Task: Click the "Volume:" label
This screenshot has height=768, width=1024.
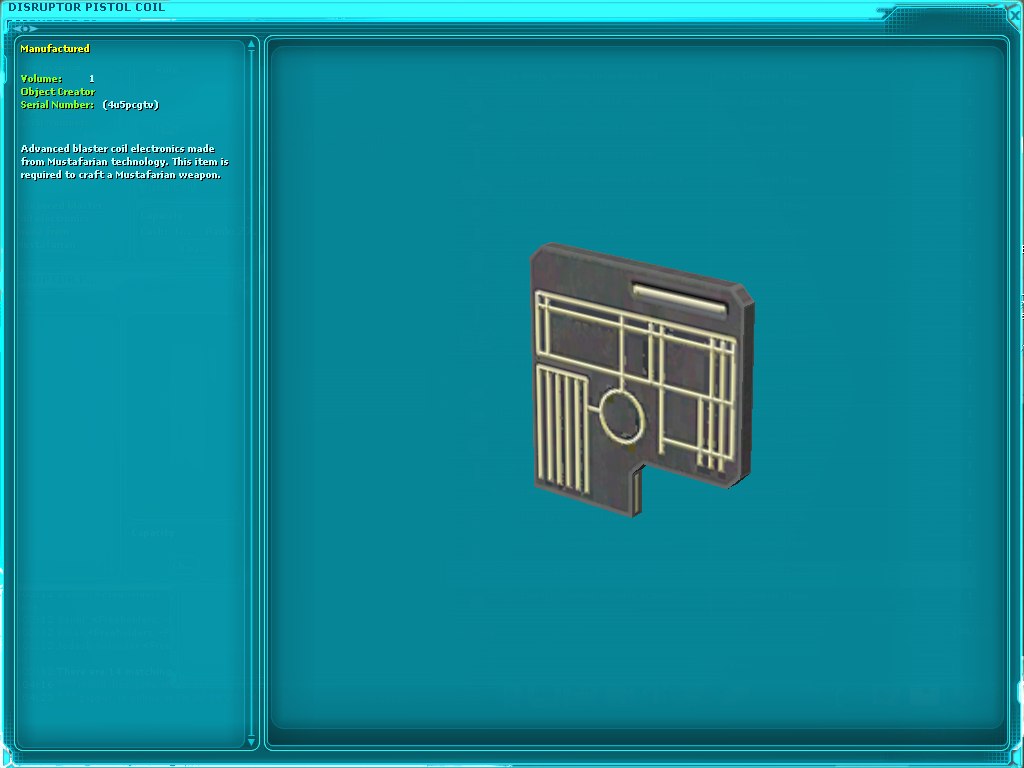Action: [41, 78]
